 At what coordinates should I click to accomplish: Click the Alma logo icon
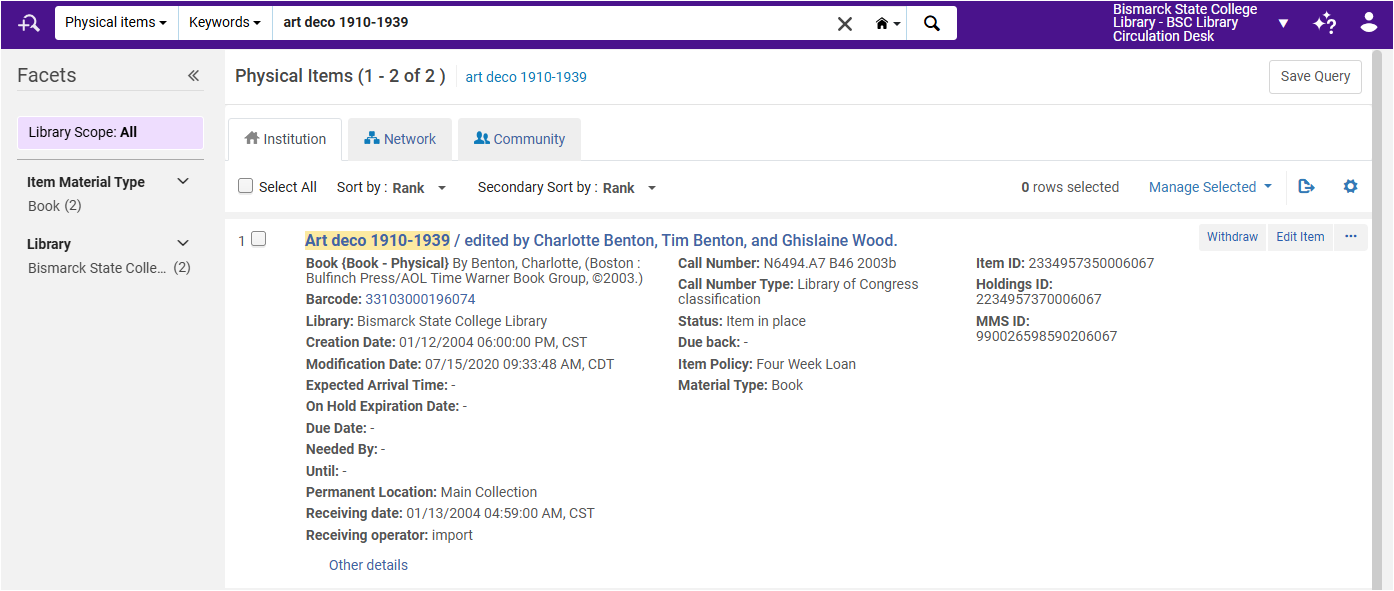click(28, 22)
